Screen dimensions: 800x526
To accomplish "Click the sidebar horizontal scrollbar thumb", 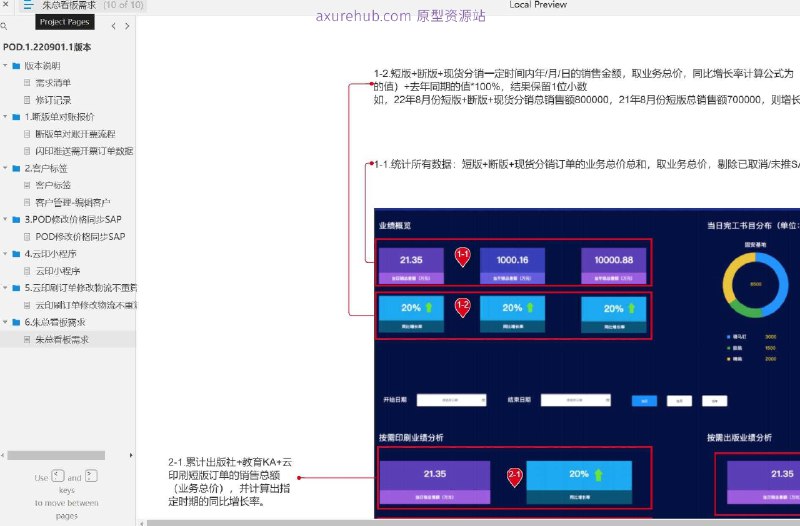I will [x=56, y=455].
